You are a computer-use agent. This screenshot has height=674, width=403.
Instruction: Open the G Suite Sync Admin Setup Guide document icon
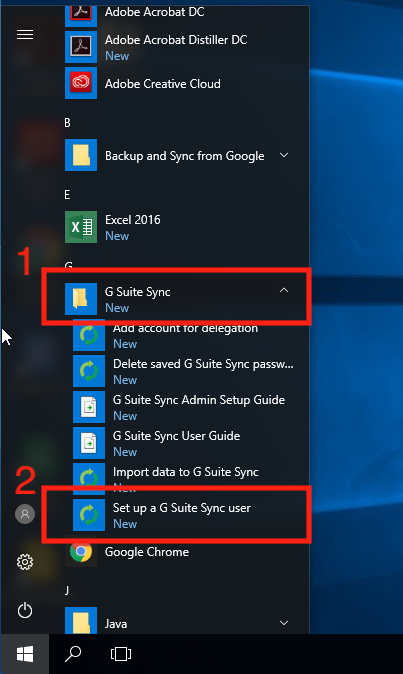[x=89, y=407]
